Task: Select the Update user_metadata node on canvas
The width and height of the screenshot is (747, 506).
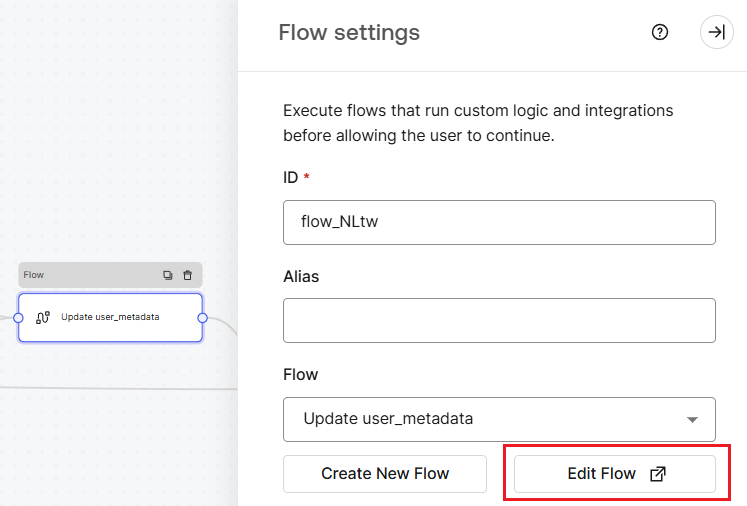Action: (x=111, y=317)
